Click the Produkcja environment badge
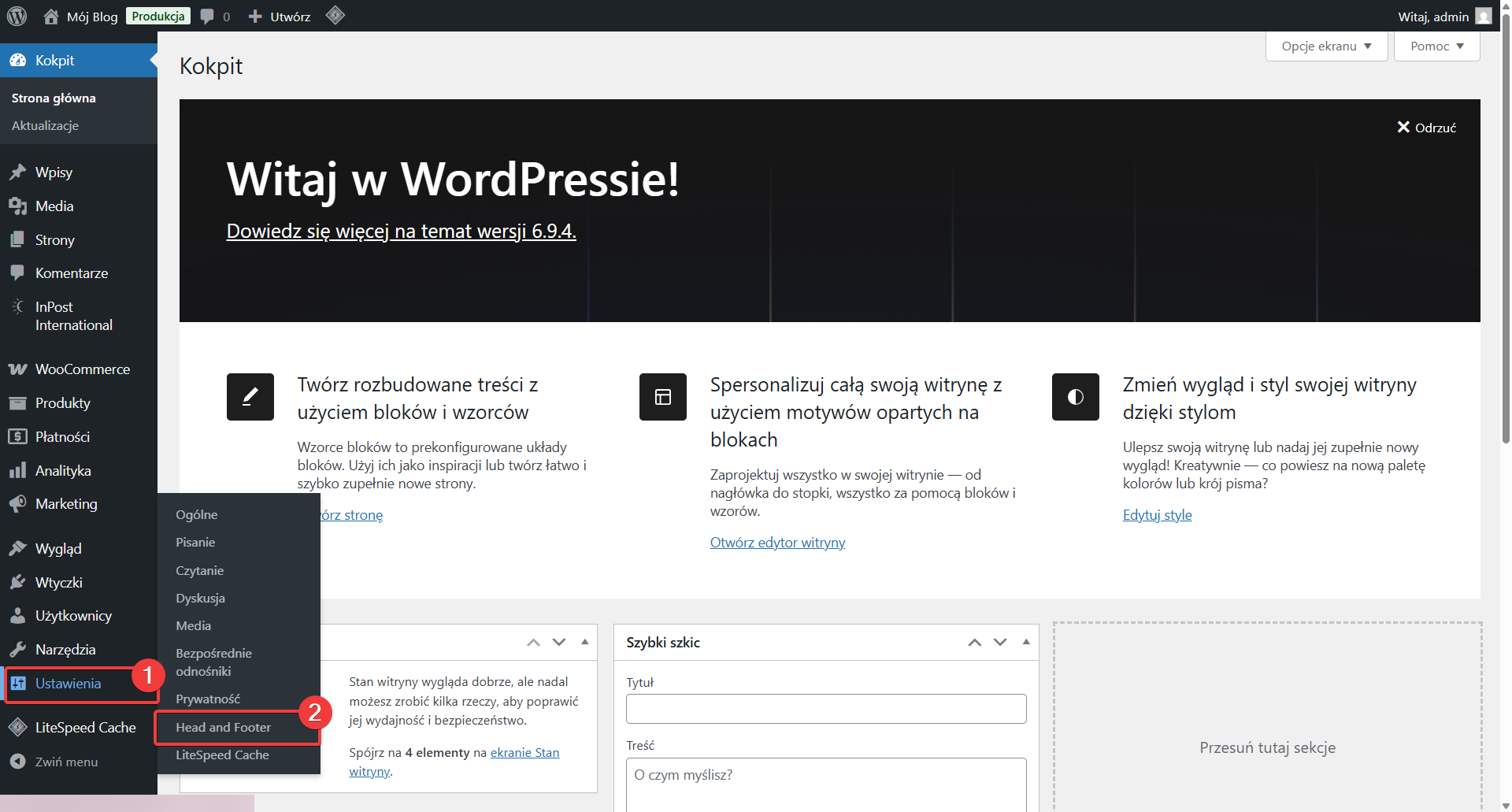This screenshot has width=1512, height=812. [158, 17]
